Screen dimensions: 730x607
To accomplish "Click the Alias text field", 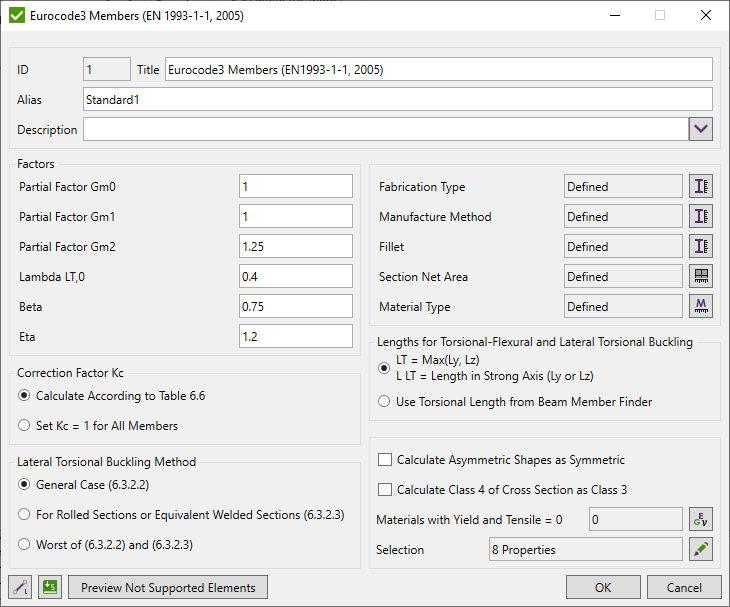I will click(397, 99).
